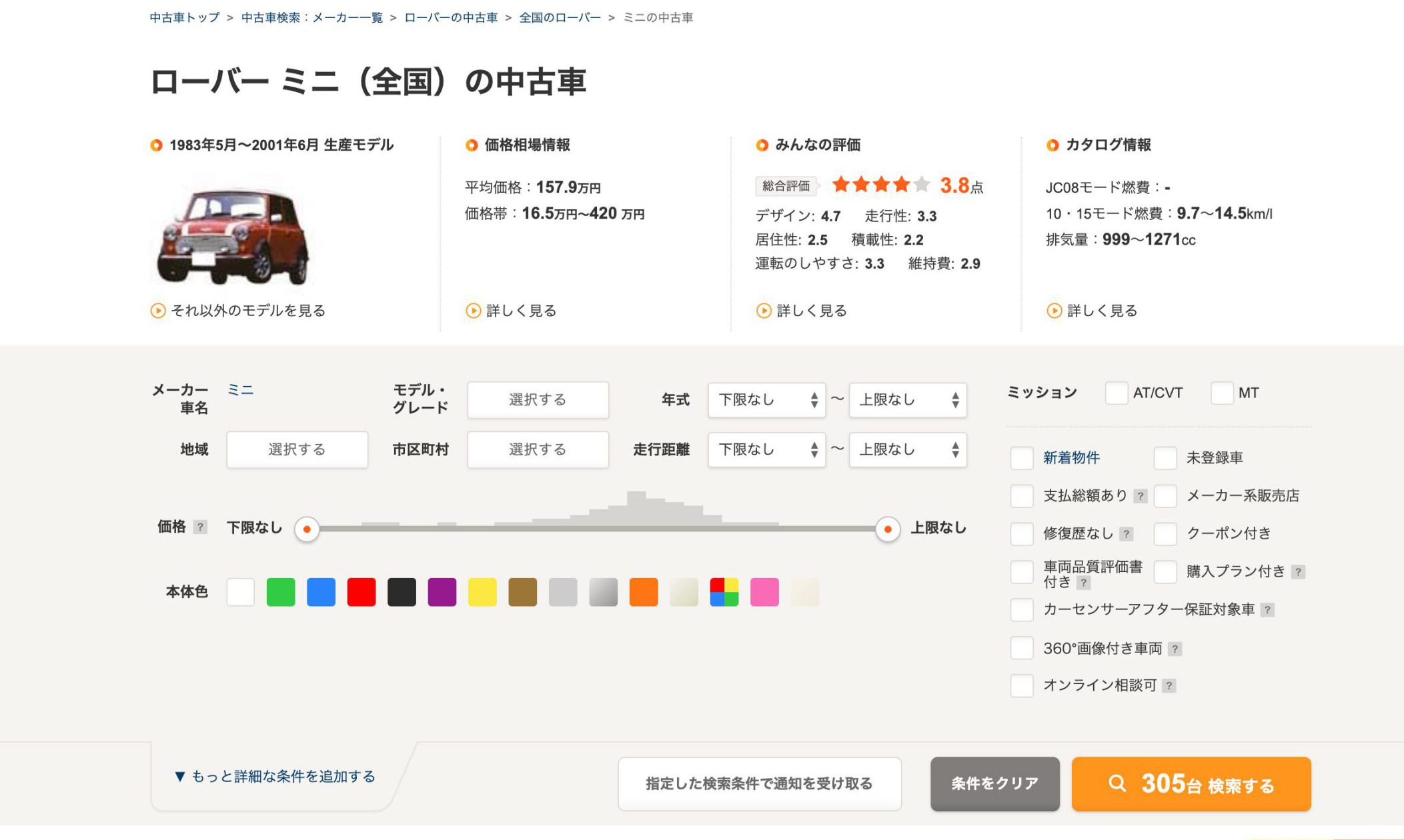Tick the 支払総額あり checkbox

point(1022,496)
